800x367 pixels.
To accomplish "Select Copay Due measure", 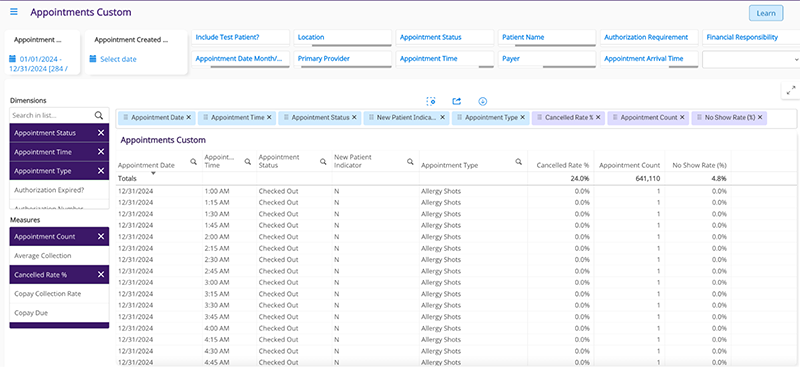I will point(59,313).
